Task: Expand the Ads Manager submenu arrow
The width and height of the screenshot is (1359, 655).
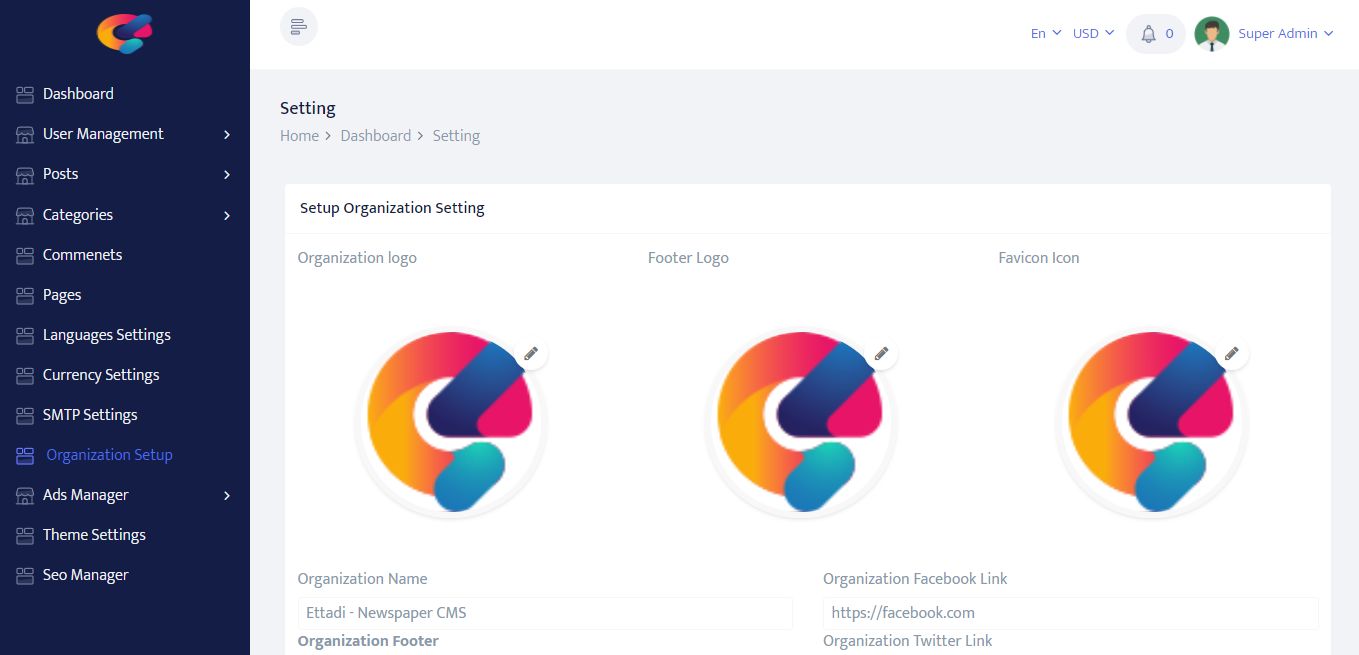Action: (x=227, y=495)
